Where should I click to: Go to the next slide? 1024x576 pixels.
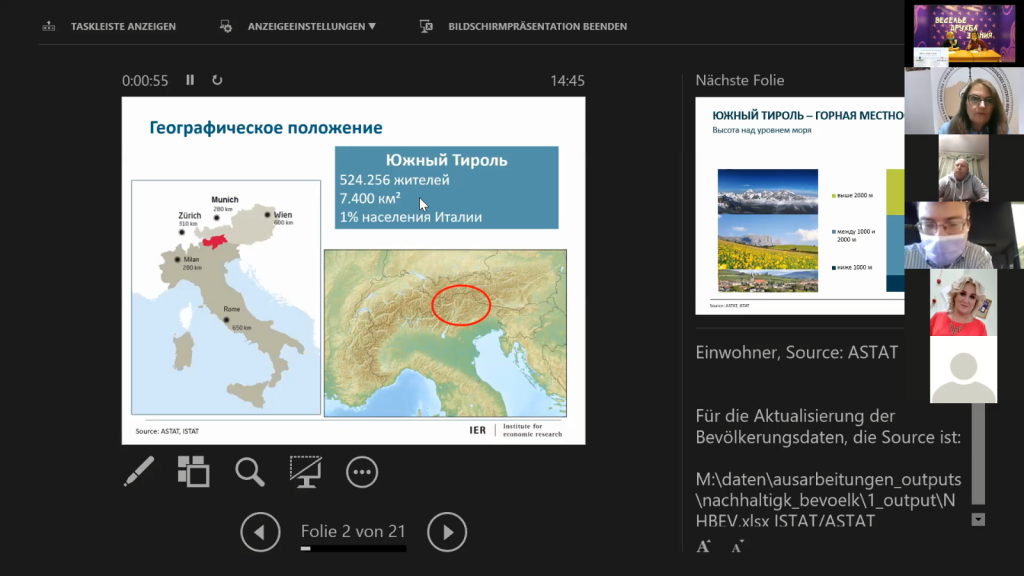tap(447, 532)
